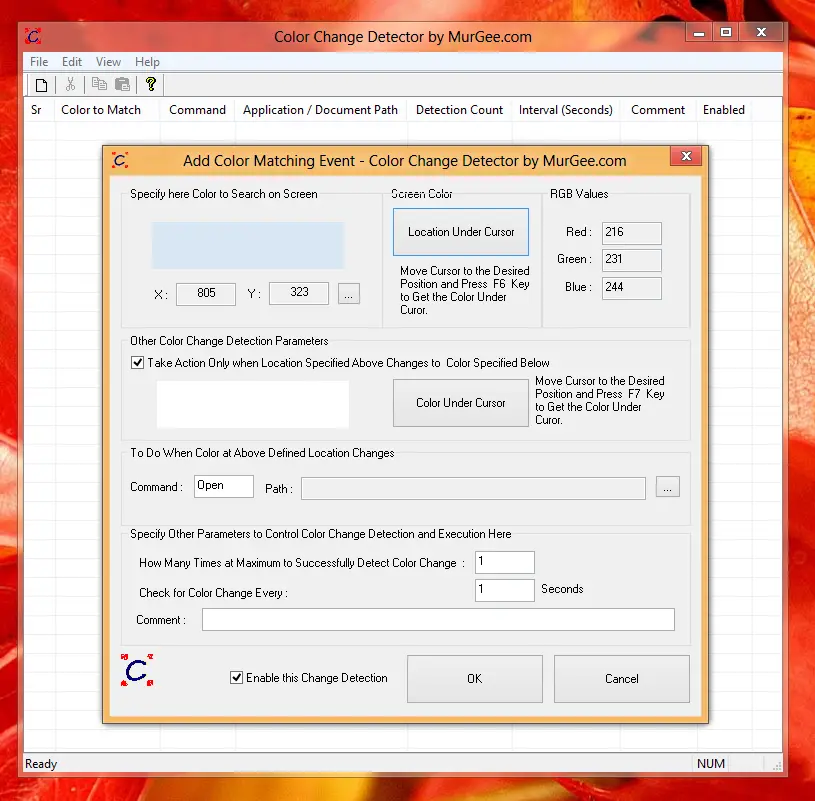Open the File menu

(38, 62)
